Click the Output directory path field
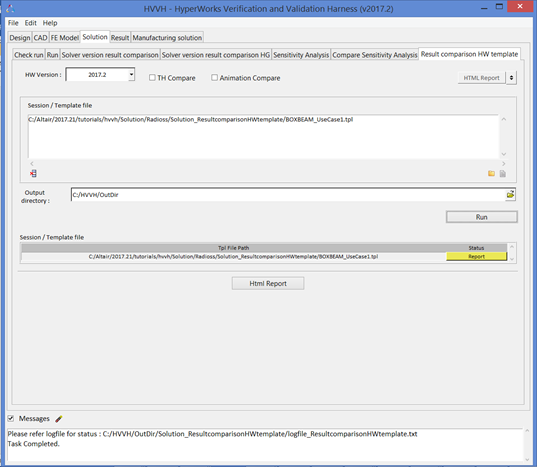Screen dimensions: 537x467 [288, 195]
